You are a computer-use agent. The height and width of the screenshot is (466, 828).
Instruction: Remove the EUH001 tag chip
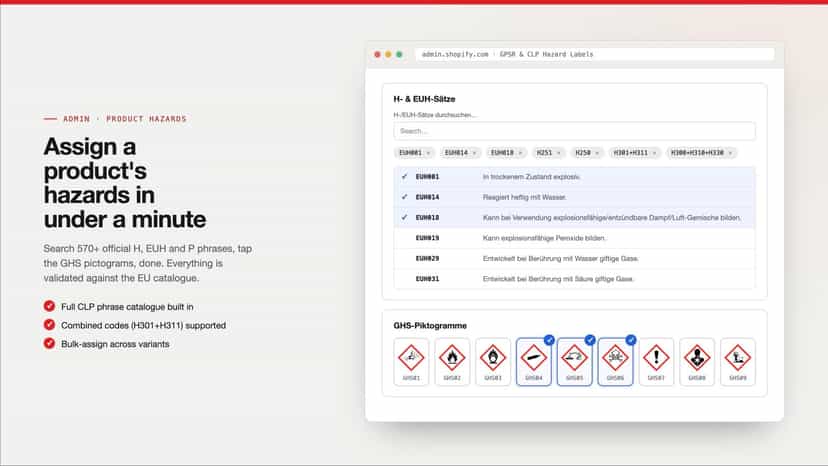[x=428, y=153]
